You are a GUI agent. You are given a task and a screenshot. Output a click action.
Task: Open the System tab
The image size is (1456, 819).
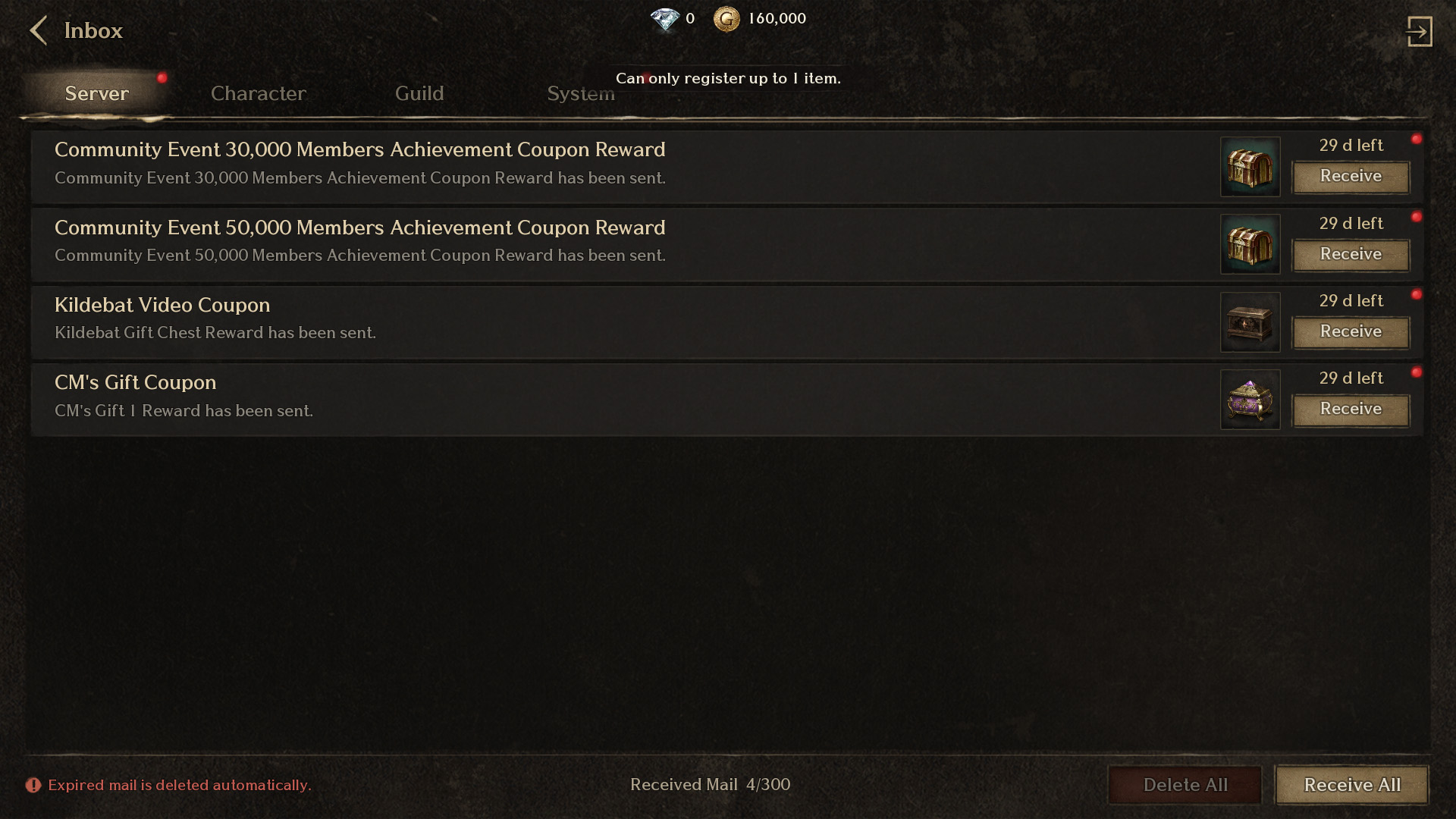[x=581, y=93]
